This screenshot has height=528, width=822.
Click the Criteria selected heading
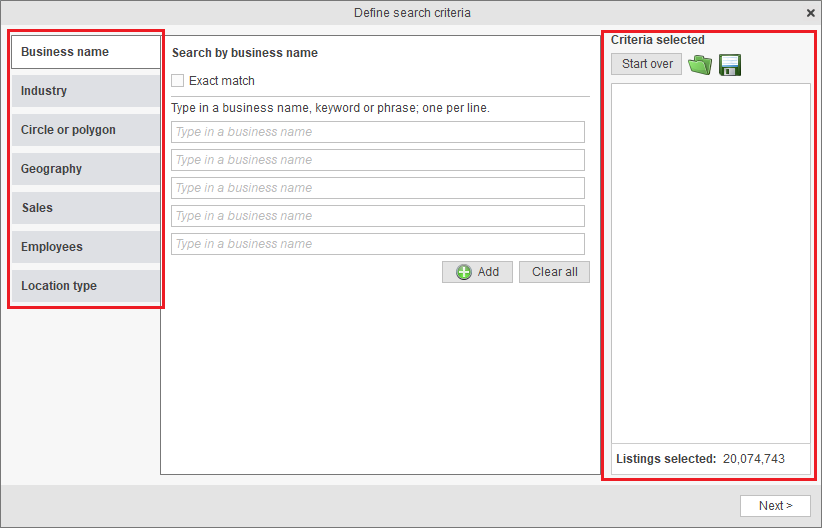coord(657,40)
